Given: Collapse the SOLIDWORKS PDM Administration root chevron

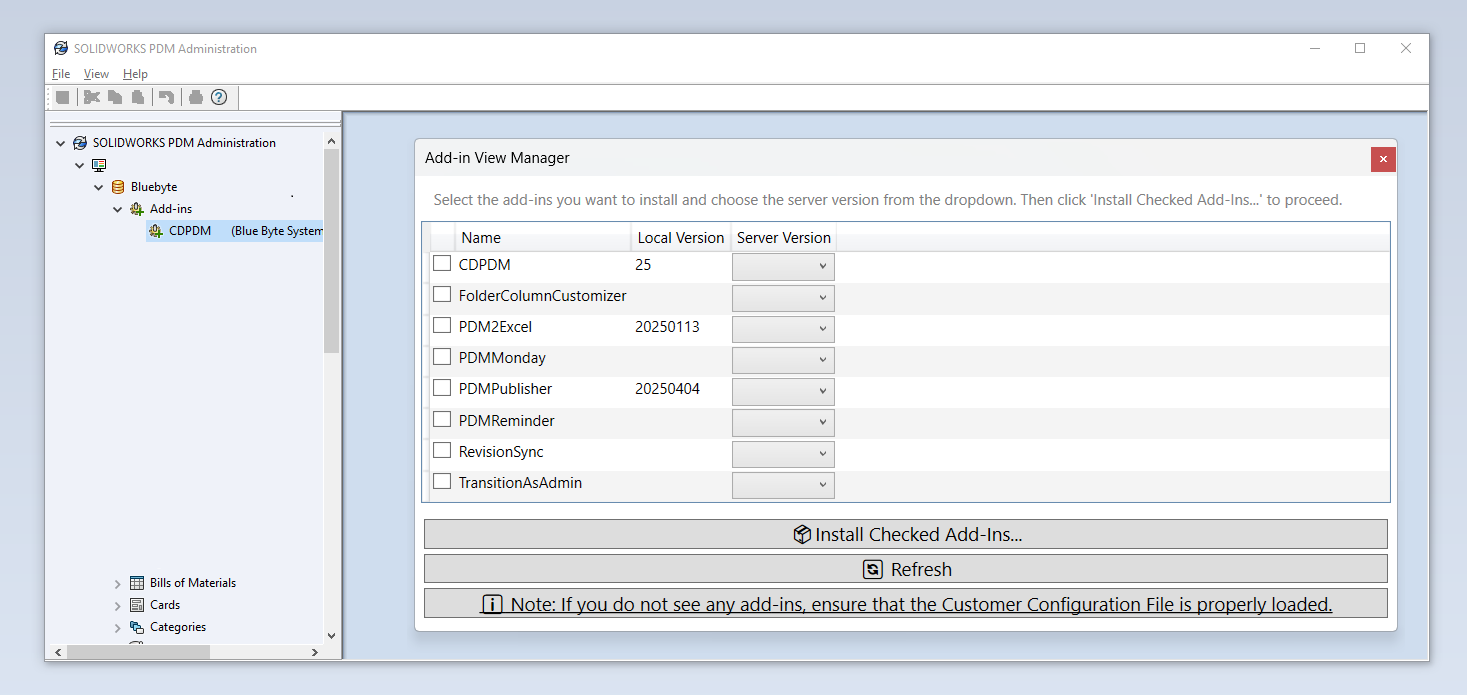Looking at the screenshot, I should point(61,143).
